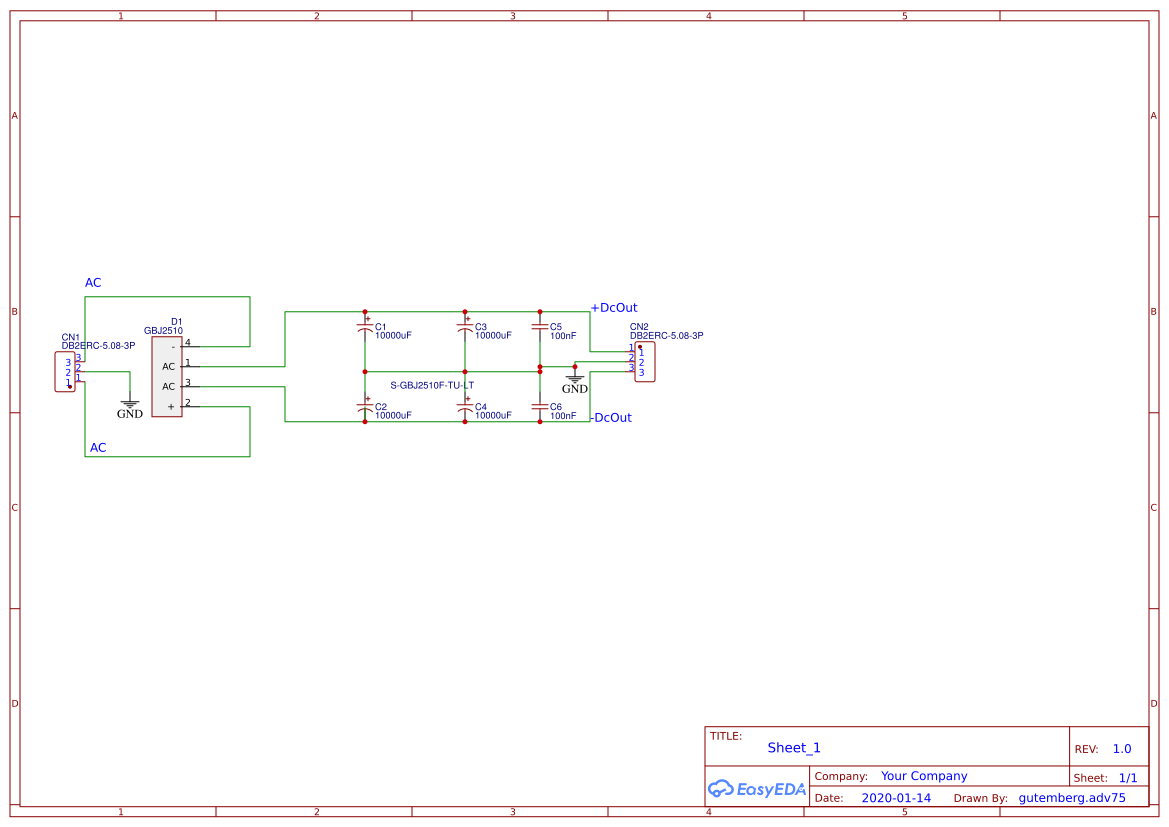
Task: Click the Sheet_1 title text
Action: click(x=794, y=747)
